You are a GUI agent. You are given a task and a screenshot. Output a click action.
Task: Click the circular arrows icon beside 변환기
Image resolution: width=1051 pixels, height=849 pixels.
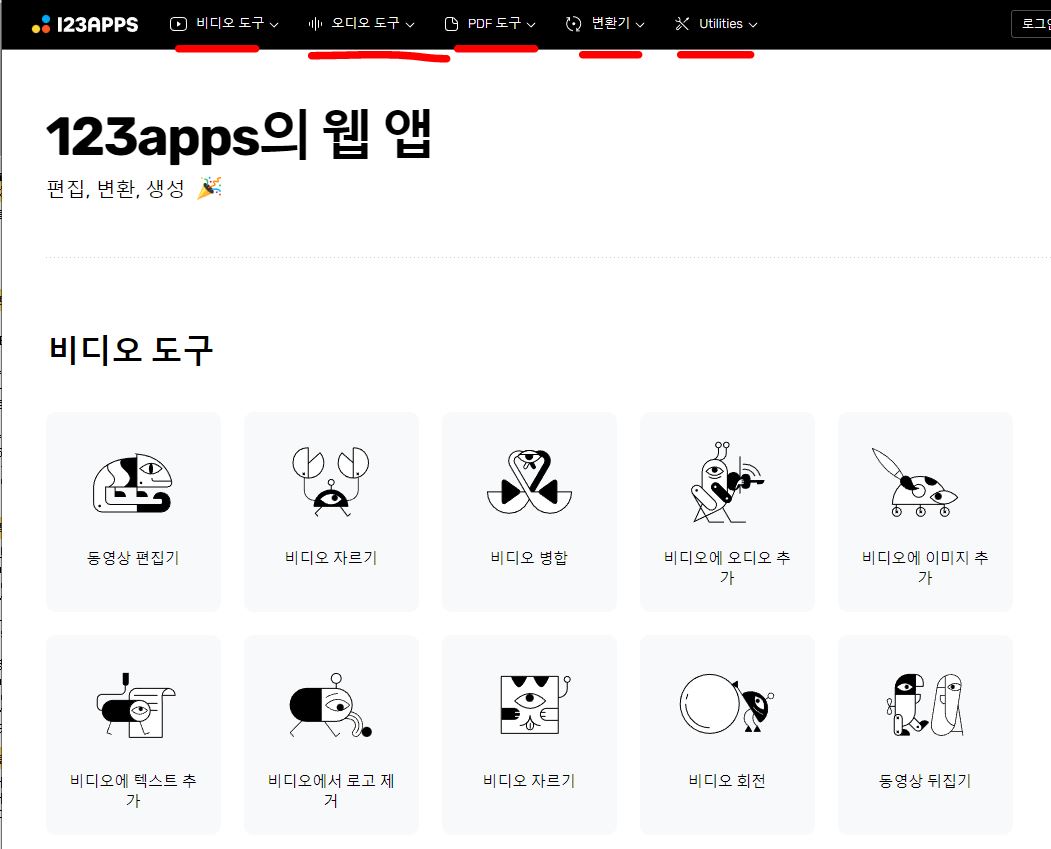(573, 24)
